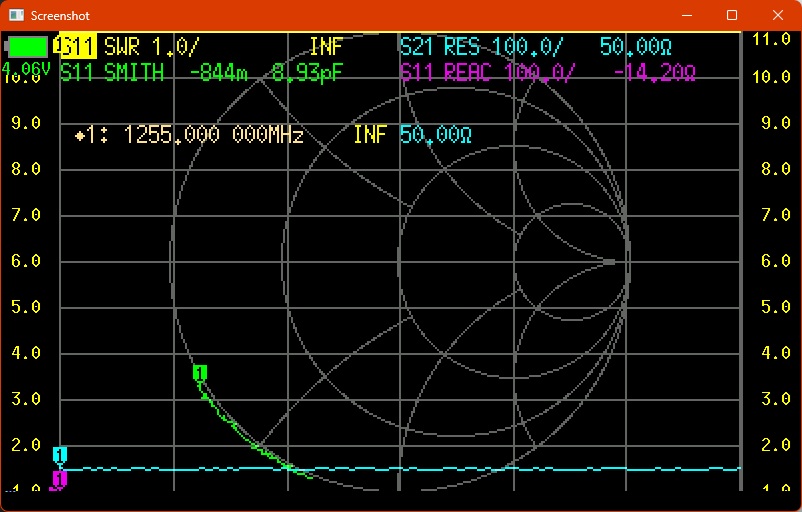This screenshot has width=802, height=512.
Task: Select the magenta marker 1 flag
Action: click(58, 480)
